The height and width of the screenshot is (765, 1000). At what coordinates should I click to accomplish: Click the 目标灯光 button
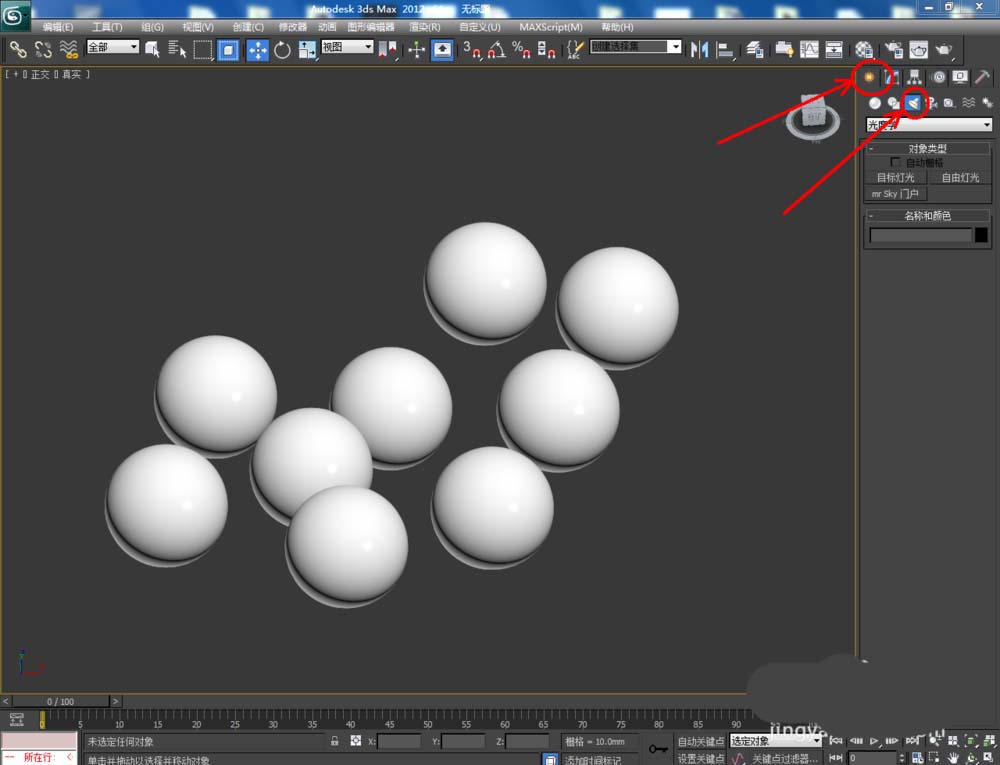[895, 178]
